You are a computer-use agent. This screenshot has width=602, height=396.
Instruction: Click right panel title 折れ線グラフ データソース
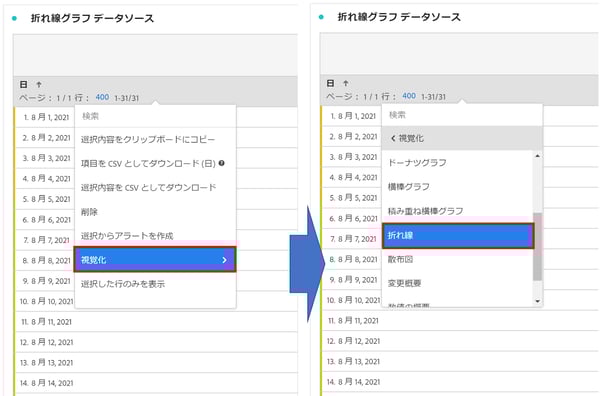pos(399,17)
